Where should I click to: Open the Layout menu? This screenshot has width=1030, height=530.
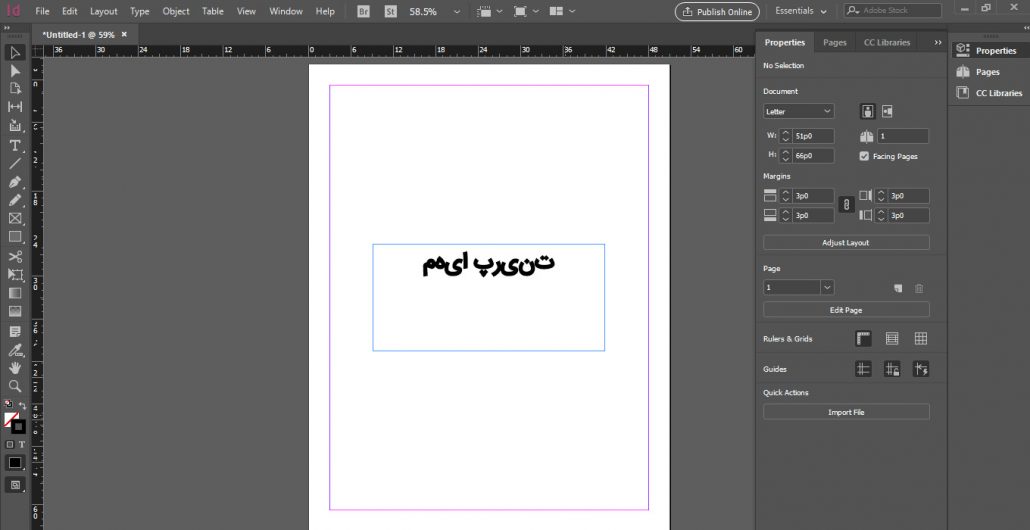104,11
